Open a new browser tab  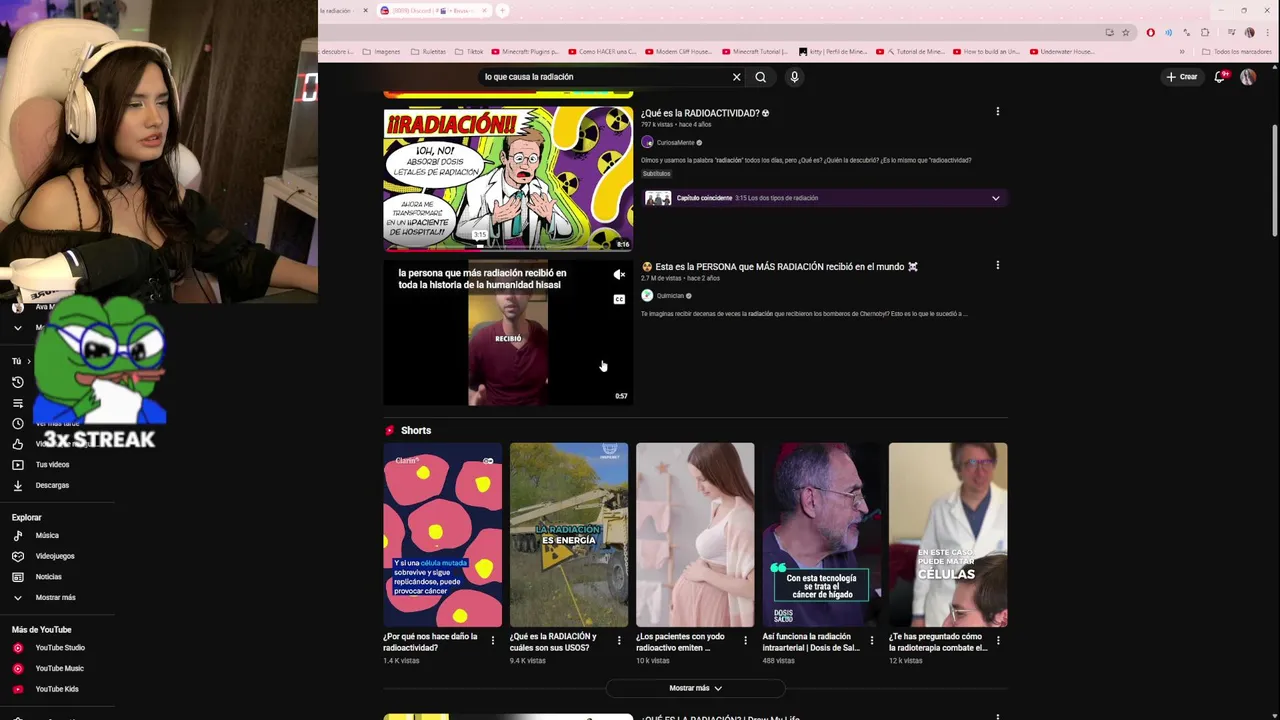pyautogui.click(x=502, y=10)
